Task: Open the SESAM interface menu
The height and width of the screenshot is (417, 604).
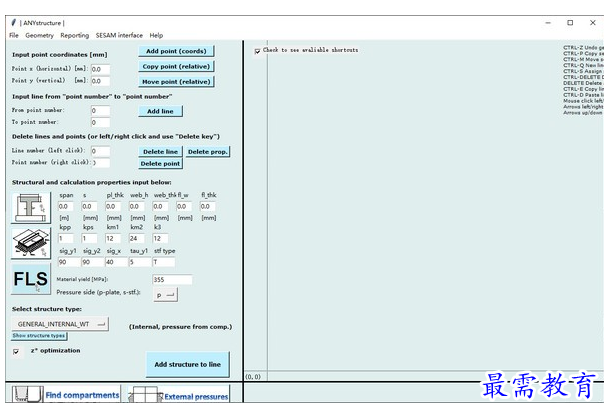Action: pos(119,35)
